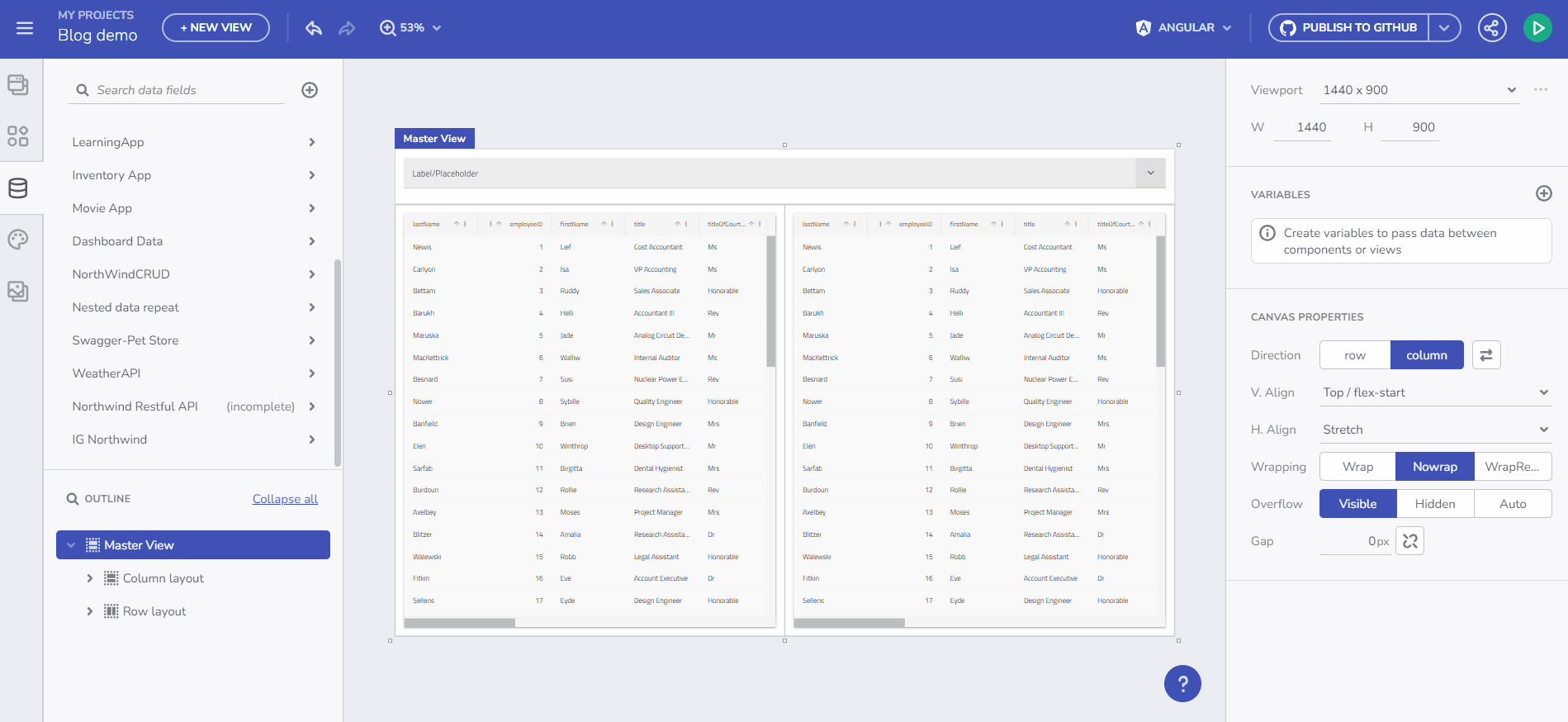Open the Themes palette sidebar icon
The width and height of the screenshot is (1568, 722).
[x=18, y=240]
